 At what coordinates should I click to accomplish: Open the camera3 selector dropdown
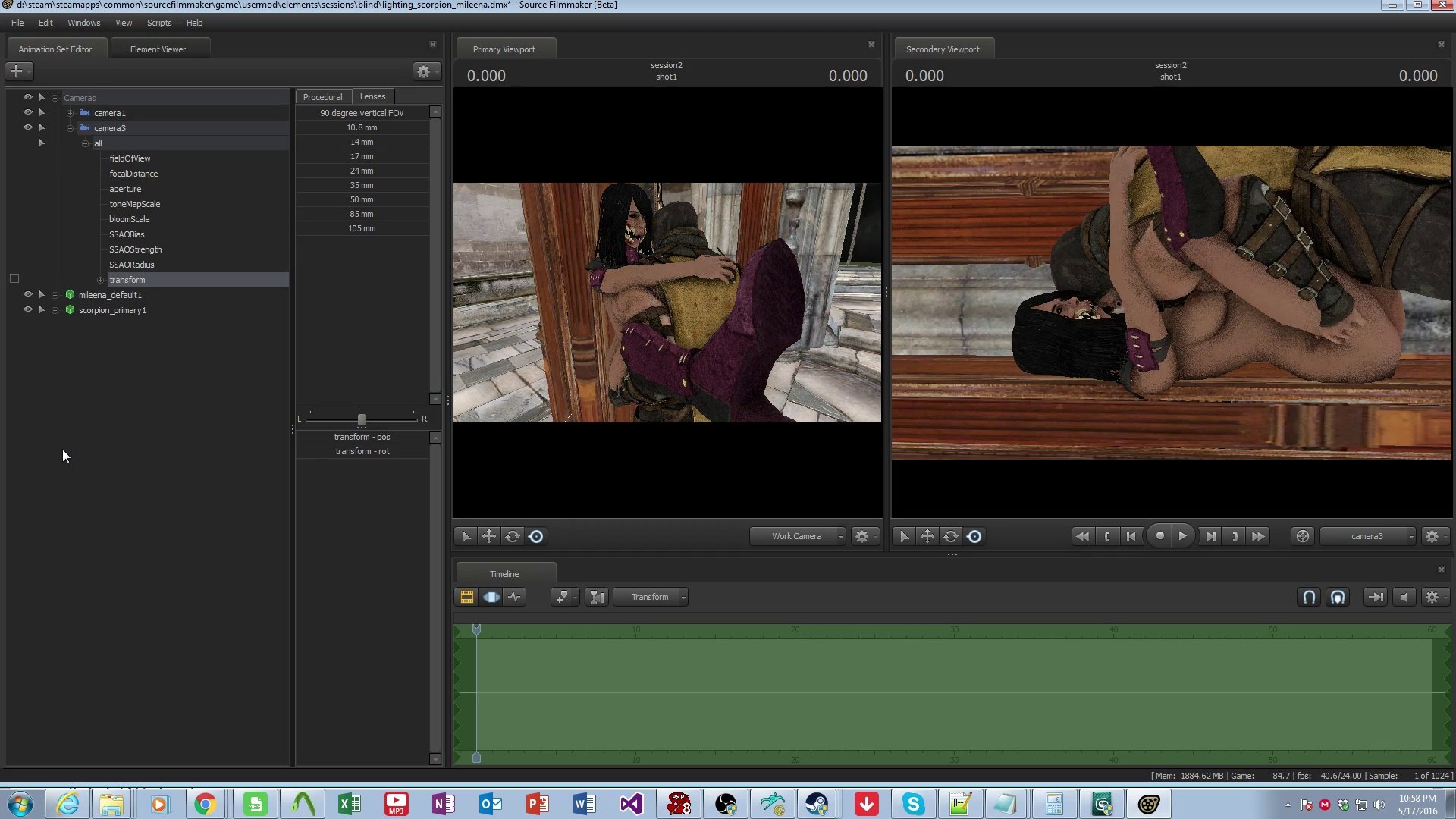click(x=1368, y=537)
